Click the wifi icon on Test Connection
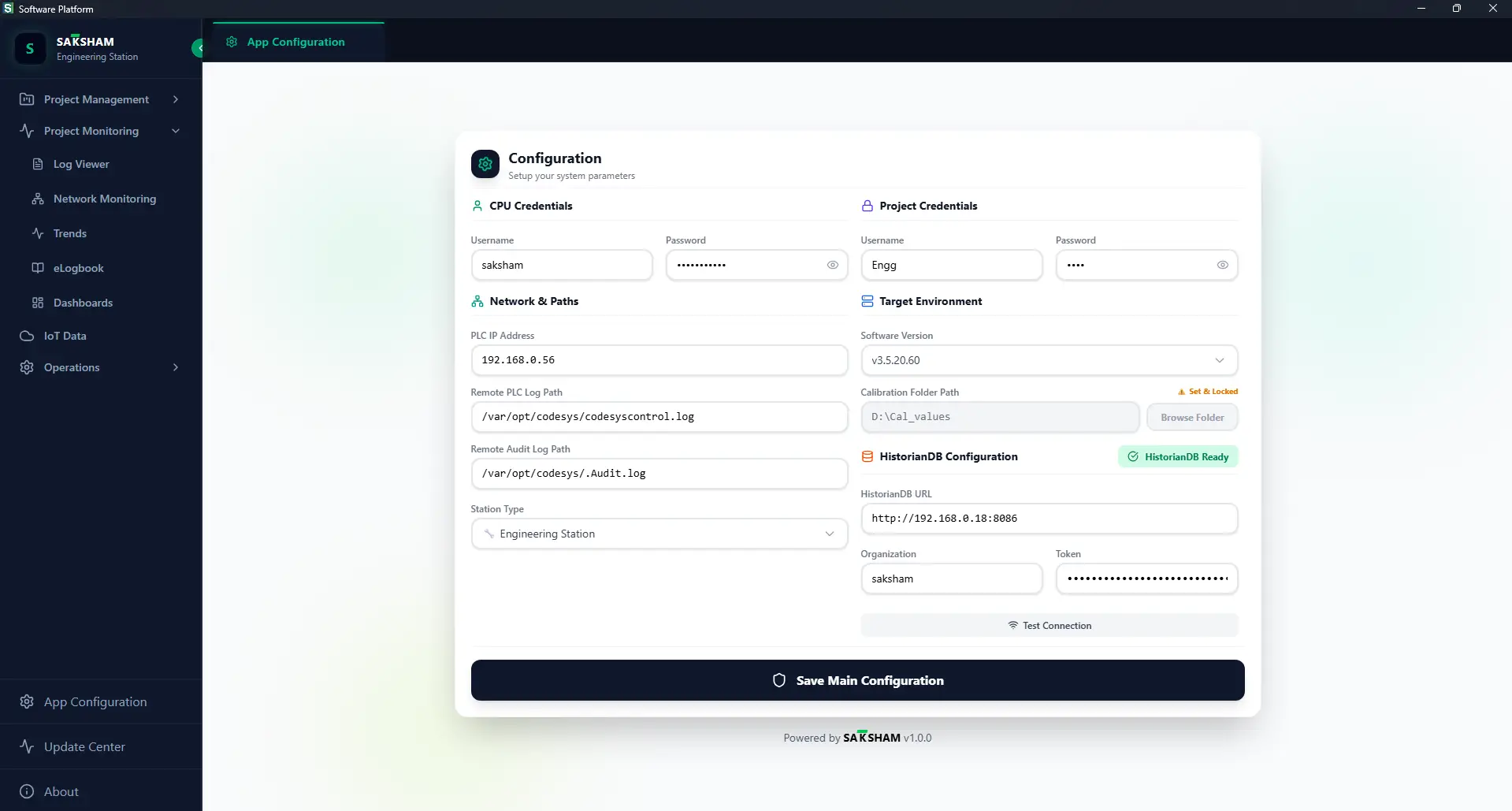 (x=1013, y=625)
